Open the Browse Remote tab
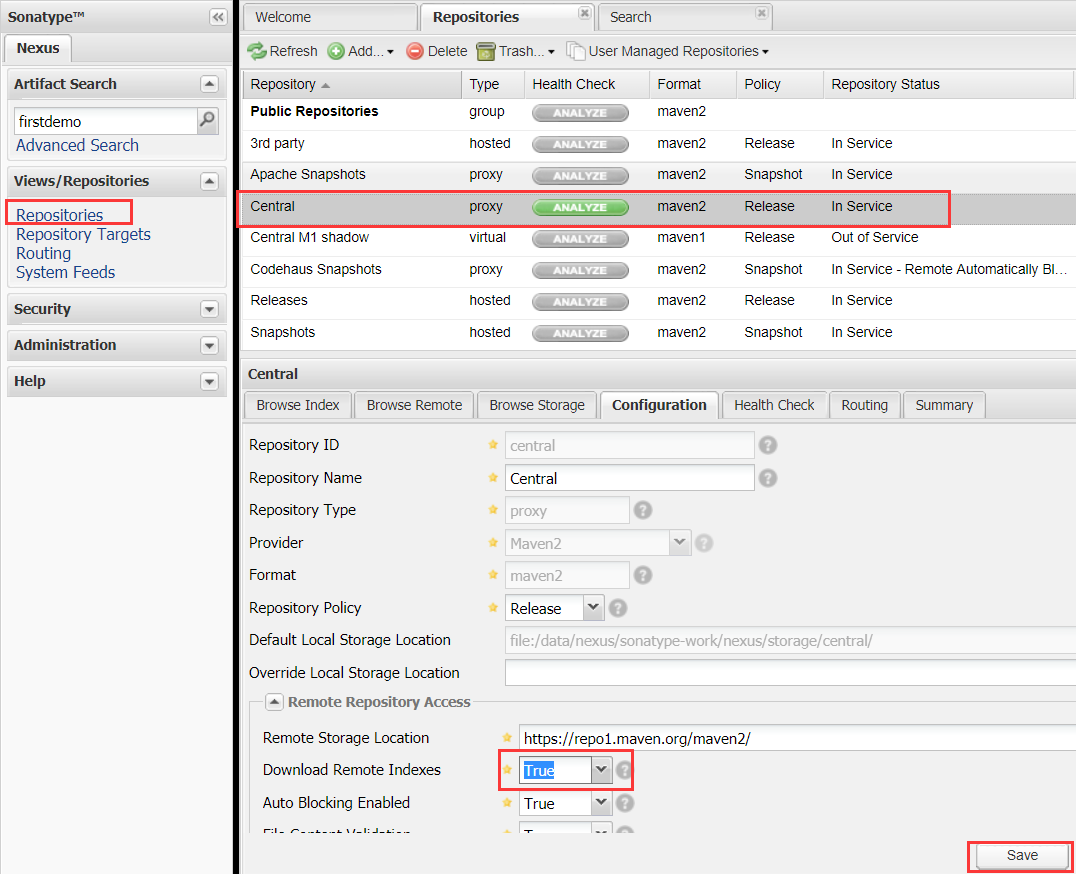1076x874 pixels. tap(414, 405)
